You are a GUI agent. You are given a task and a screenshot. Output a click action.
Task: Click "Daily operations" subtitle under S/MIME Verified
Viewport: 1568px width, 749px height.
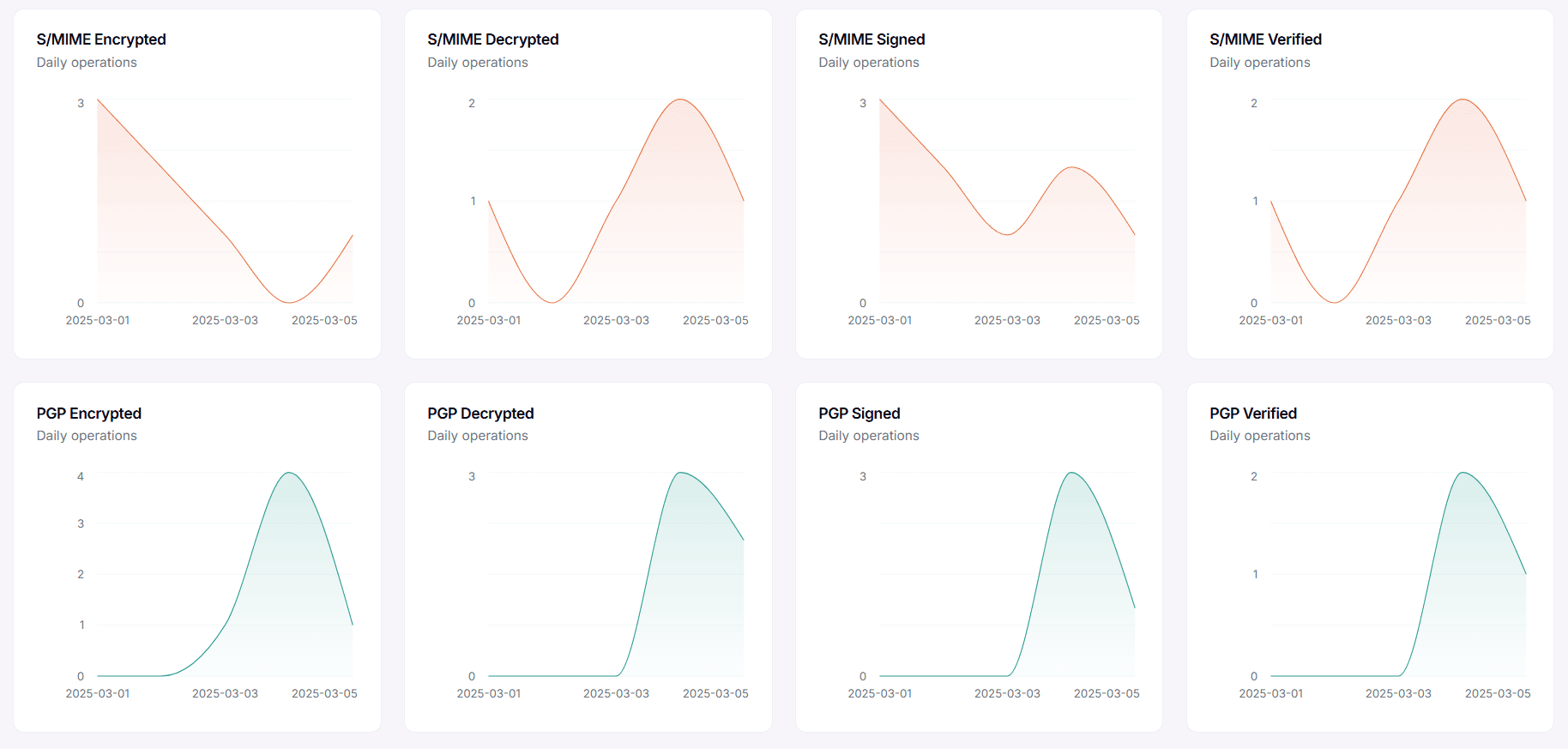click(x=1259, y=63)
